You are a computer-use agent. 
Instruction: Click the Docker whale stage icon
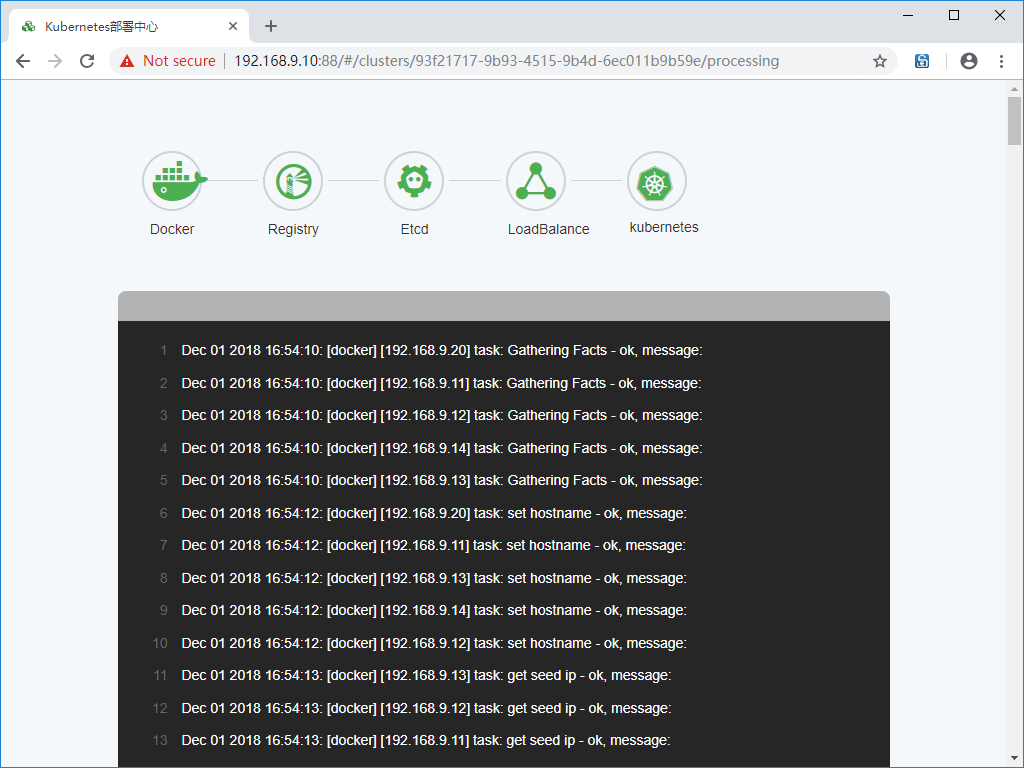[172, 181]
